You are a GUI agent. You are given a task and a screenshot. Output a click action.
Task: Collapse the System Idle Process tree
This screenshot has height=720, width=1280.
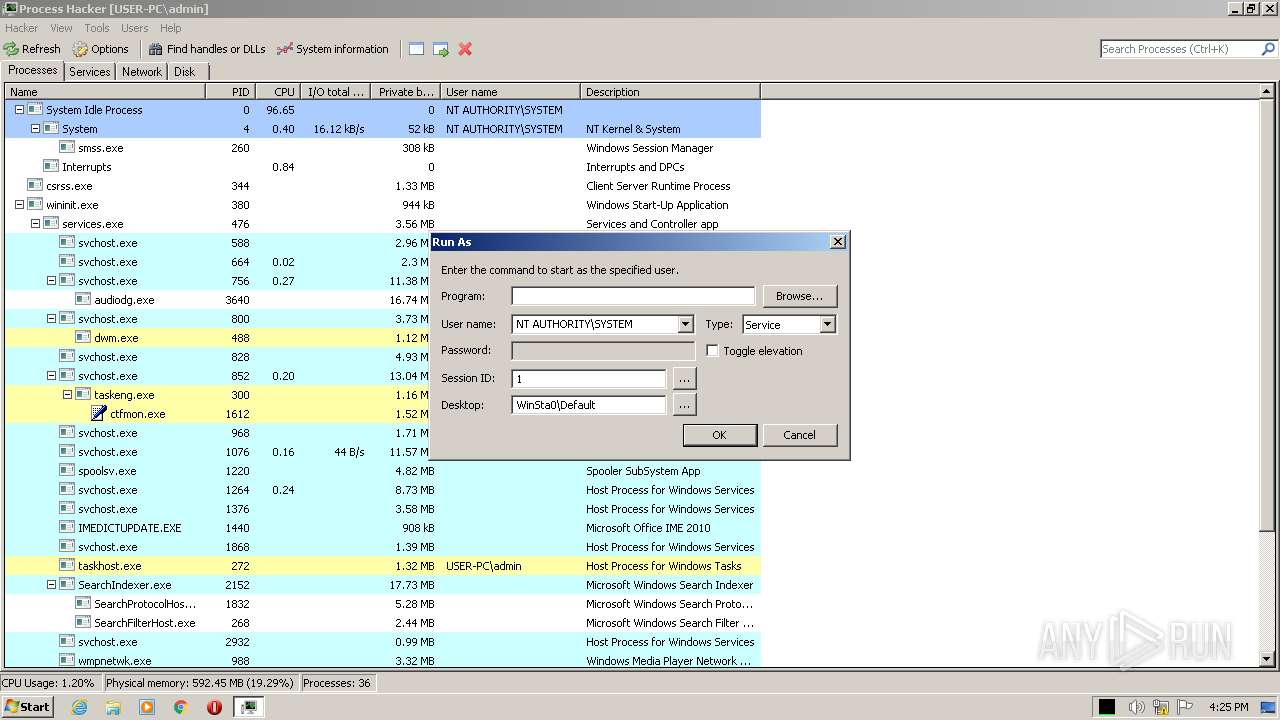pyautogui.click(x=19, y=109)
